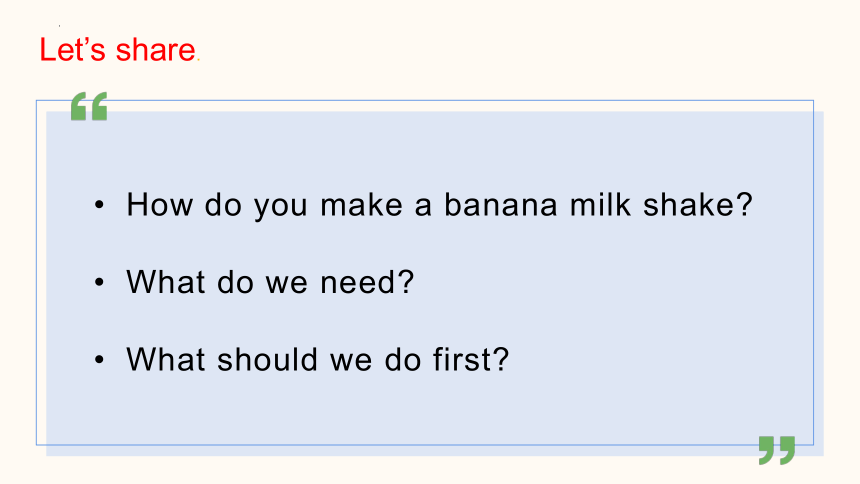Click the word 'Let's' in the title
Screen dimensions: 860x484
(x=72, y=50)
